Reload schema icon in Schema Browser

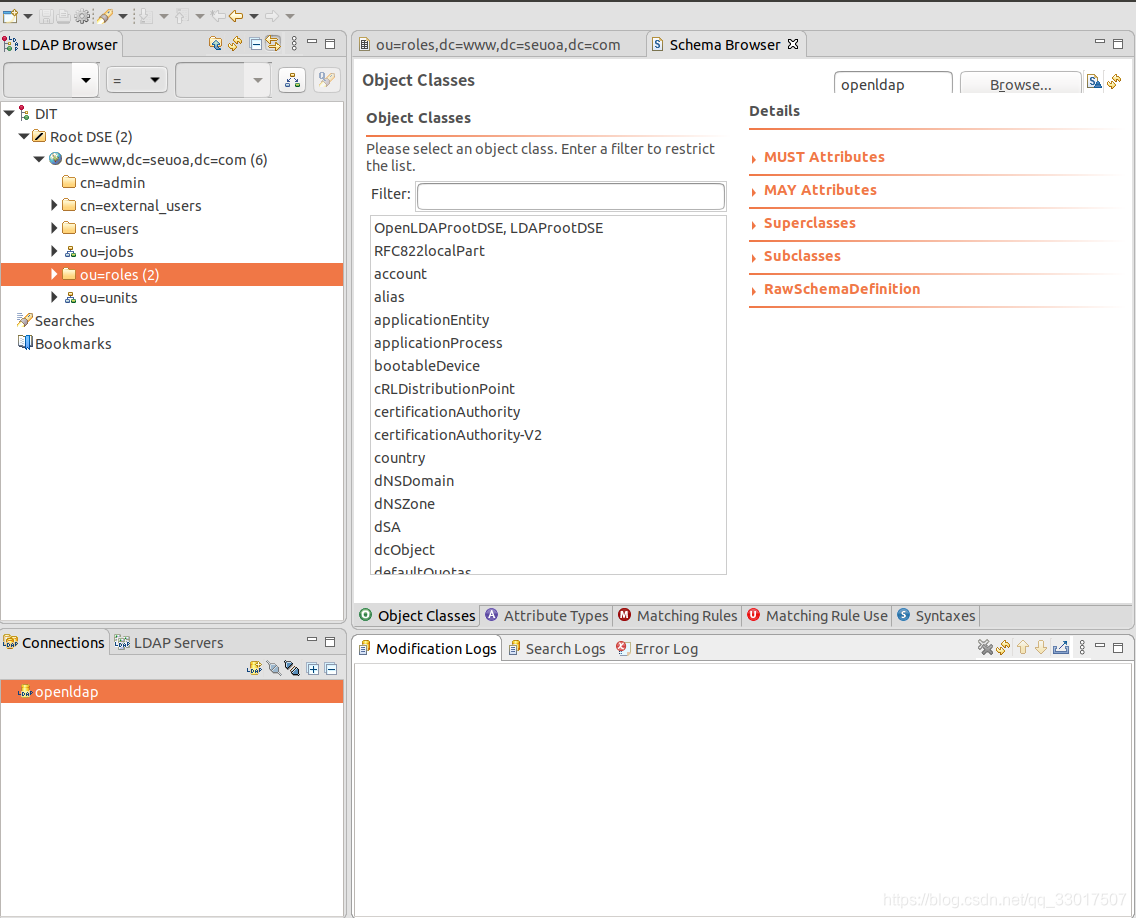click(1114, 81)
